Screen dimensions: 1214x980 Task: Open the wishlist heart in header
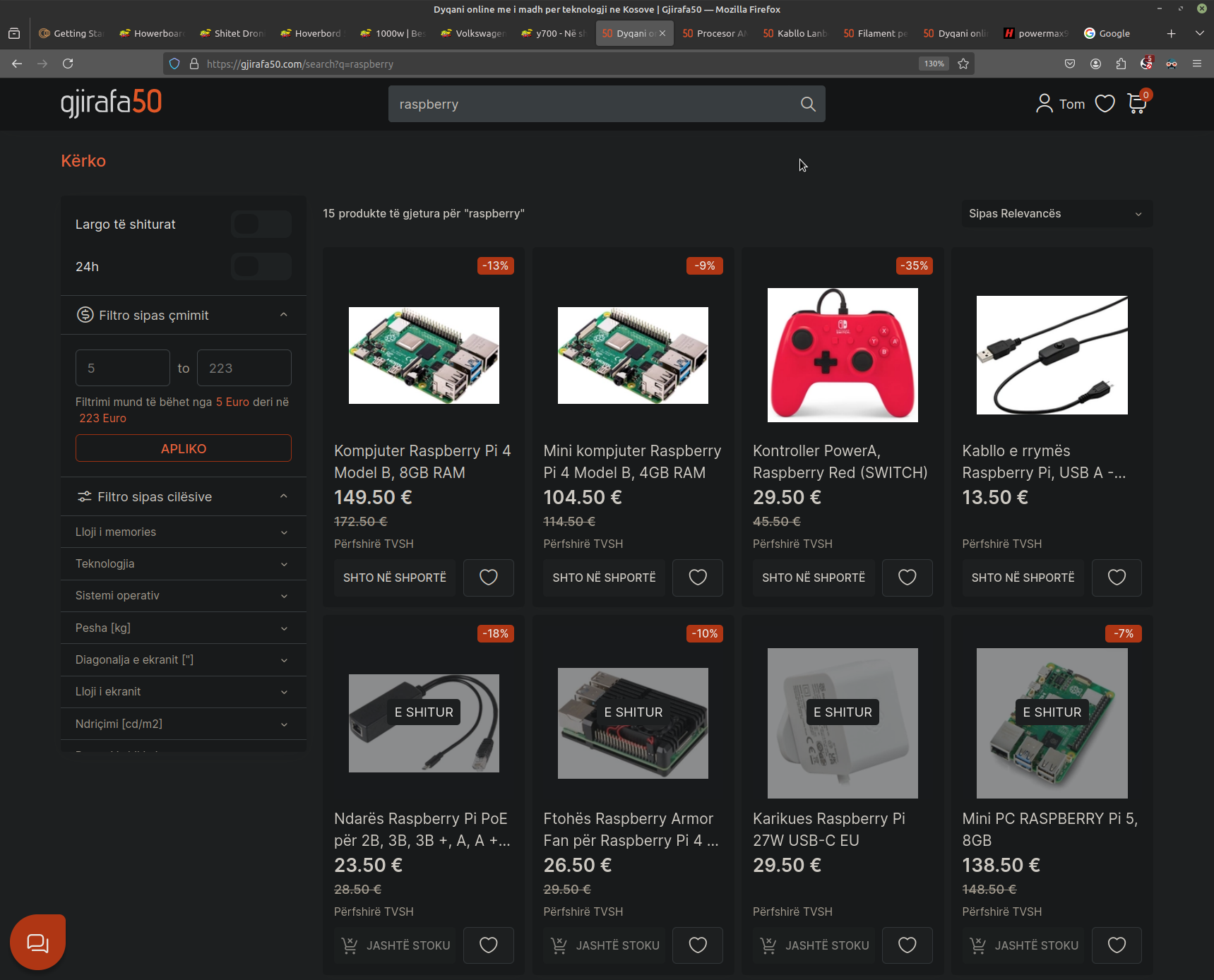coord(1105,104)
